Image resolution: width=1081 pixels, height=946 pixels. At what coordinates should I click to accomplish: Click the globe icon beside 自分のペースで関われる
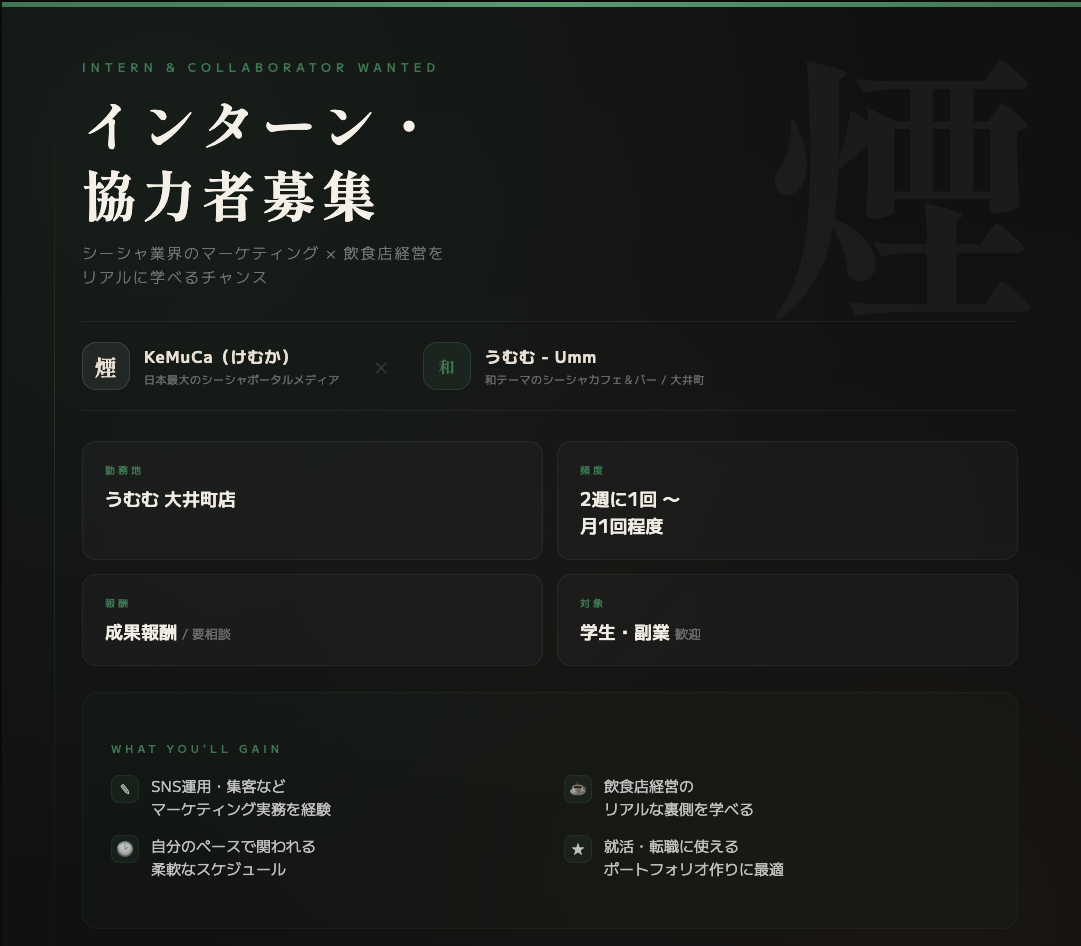pos(124,849)
